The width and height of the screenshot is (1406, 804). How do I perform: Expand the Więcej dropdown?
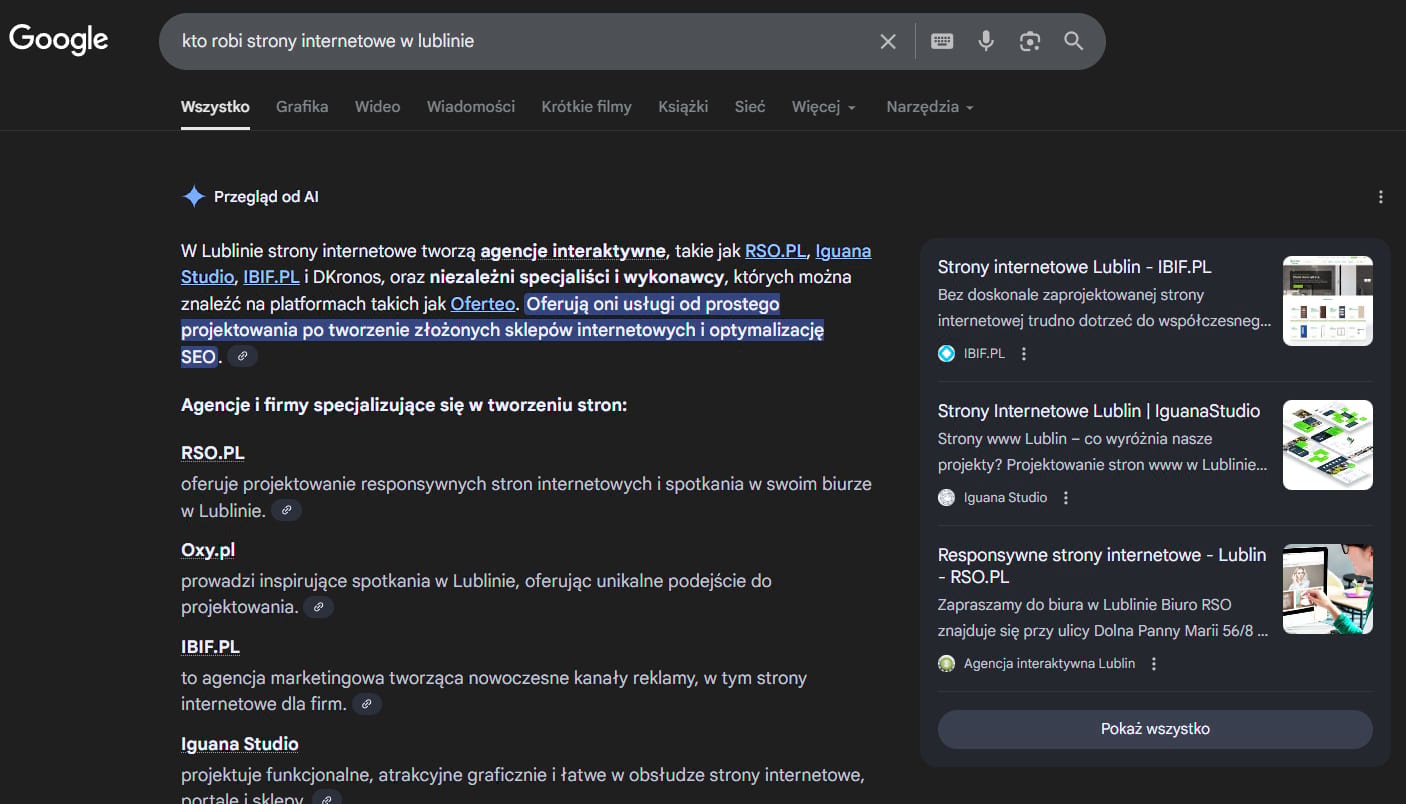click(824, 107)
